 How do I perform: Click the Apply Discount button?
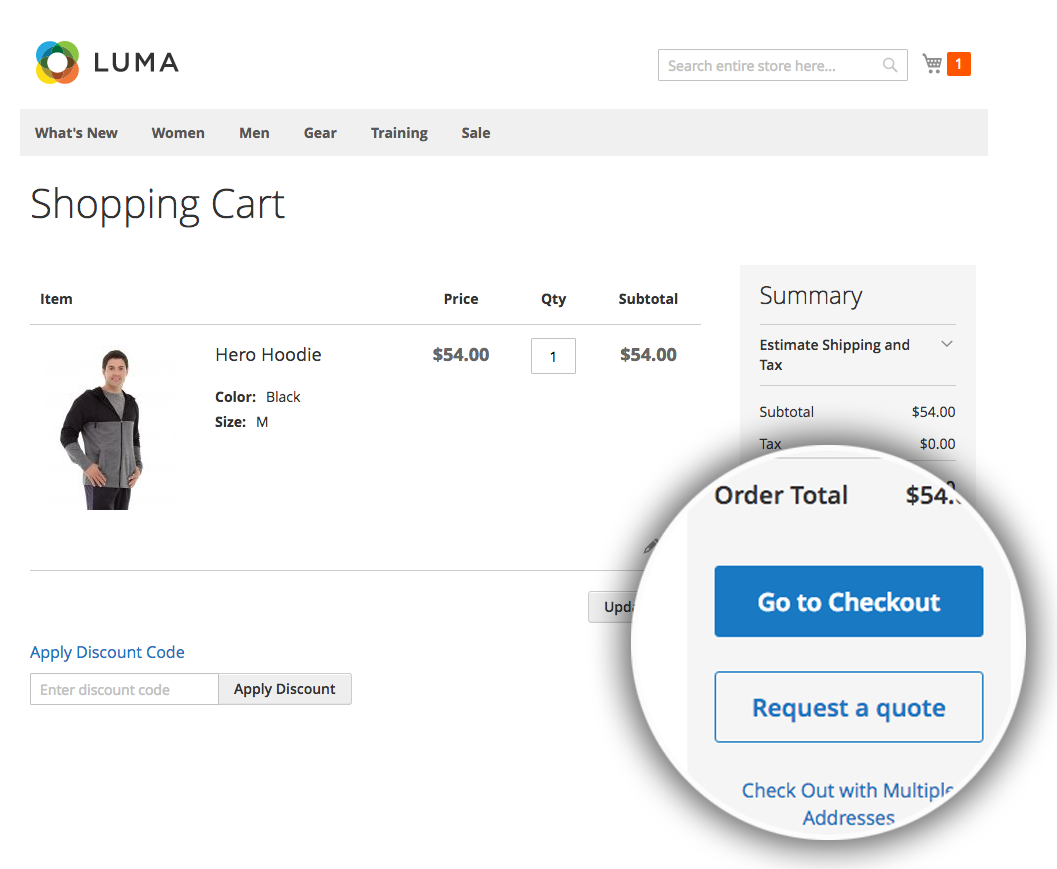coord(284,689)
